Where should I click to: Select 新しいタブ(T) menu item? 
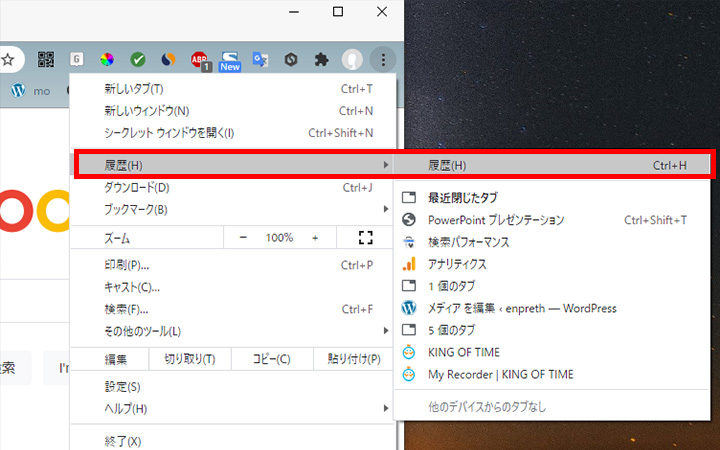tap(233, 89)
